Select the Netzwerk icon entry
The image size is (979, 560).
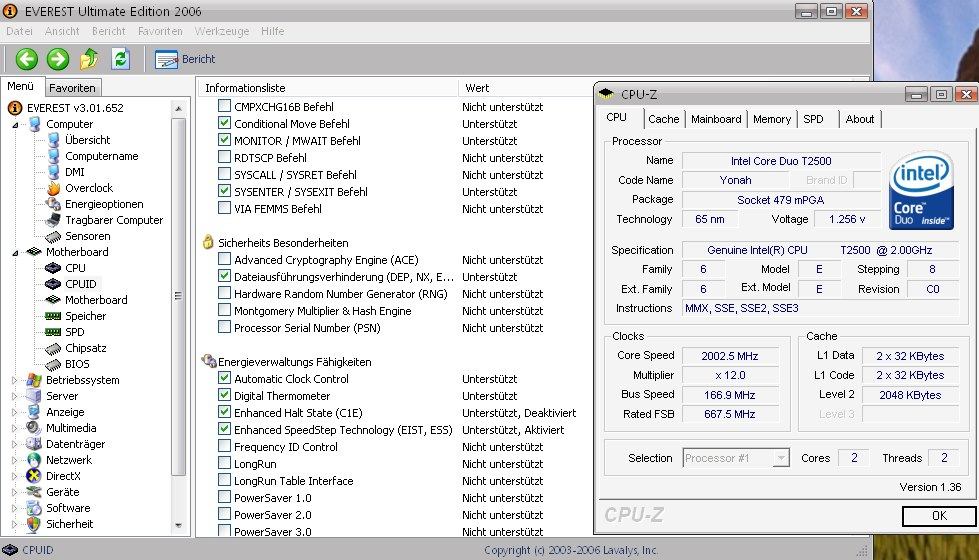[x=34, y=459]
